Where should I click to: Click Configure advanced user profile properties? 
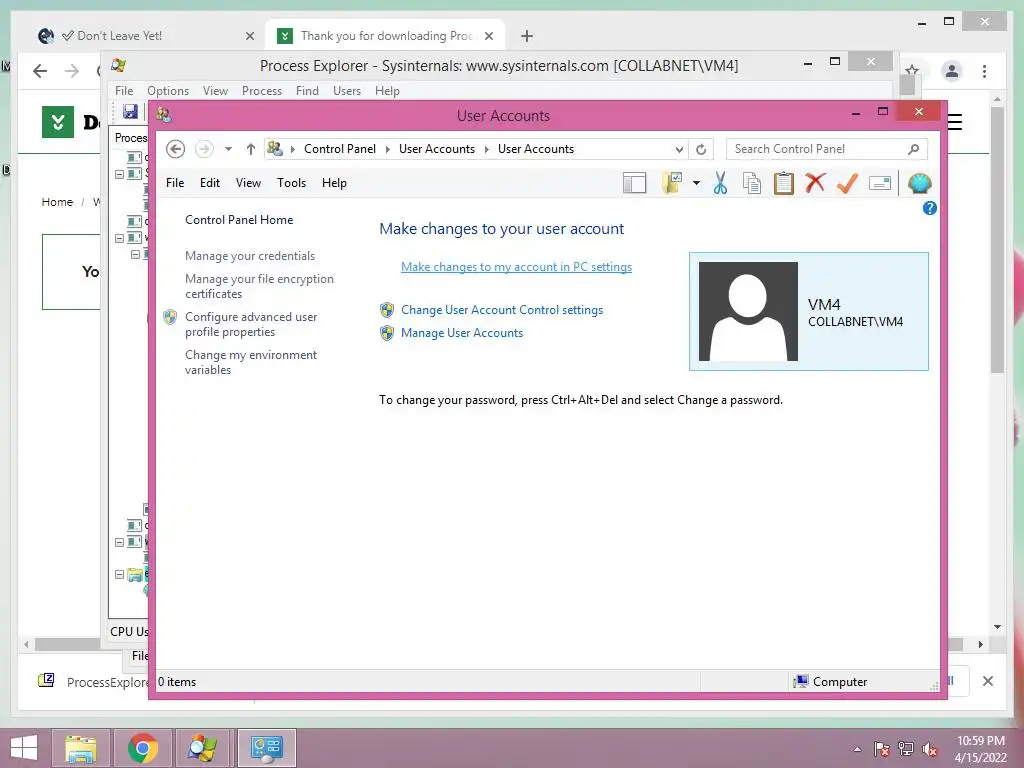(251, 324)
